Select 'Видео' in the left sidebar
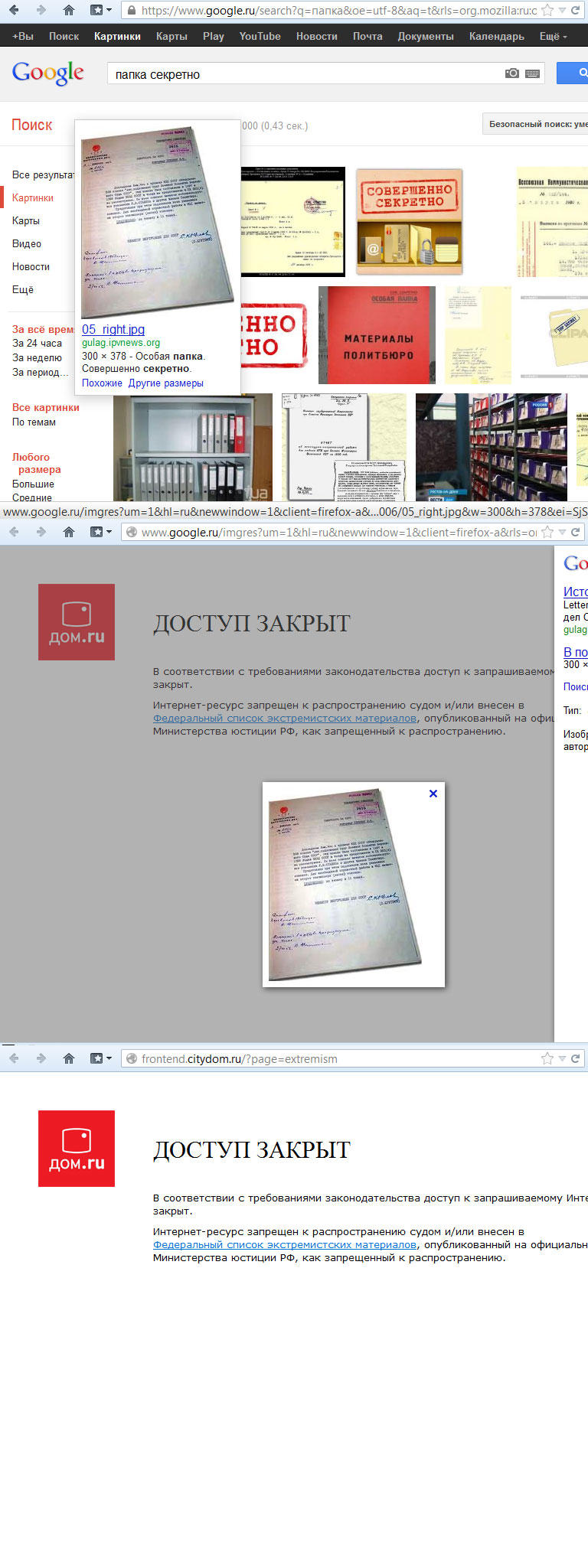This screenshot has width=588, height=1568. tap(27, 243)
